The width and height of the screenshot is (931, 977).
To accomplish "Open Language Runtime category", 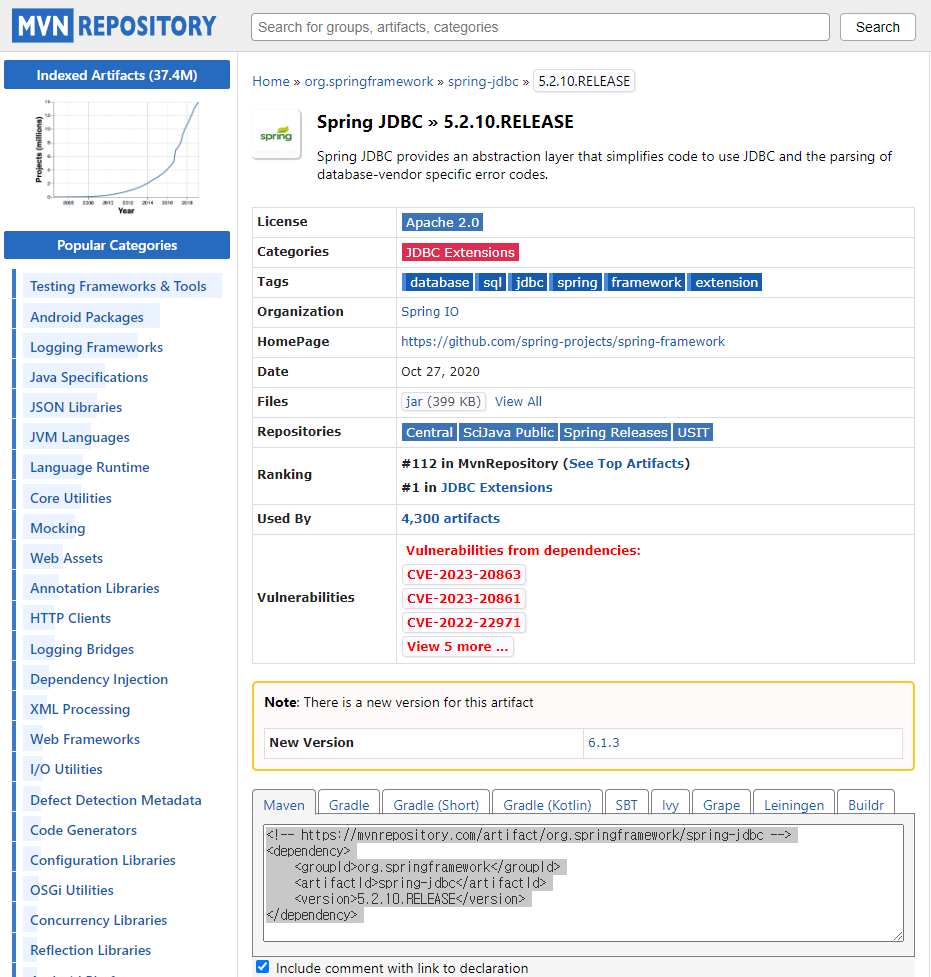I will pyautogui.click(x=90, y=467).
